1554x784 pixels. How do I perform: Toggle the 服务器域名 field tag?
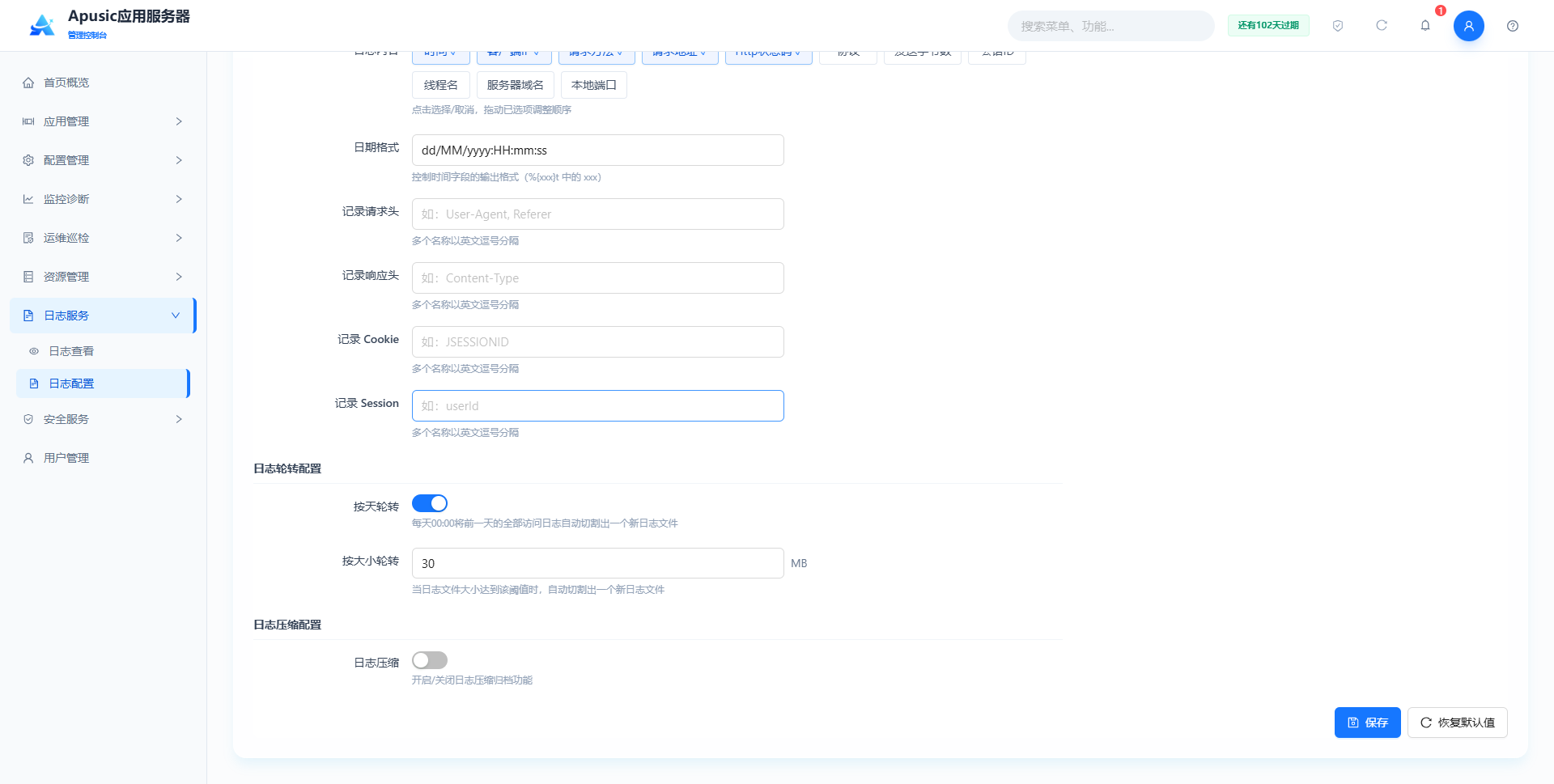[x=516, y=85]
